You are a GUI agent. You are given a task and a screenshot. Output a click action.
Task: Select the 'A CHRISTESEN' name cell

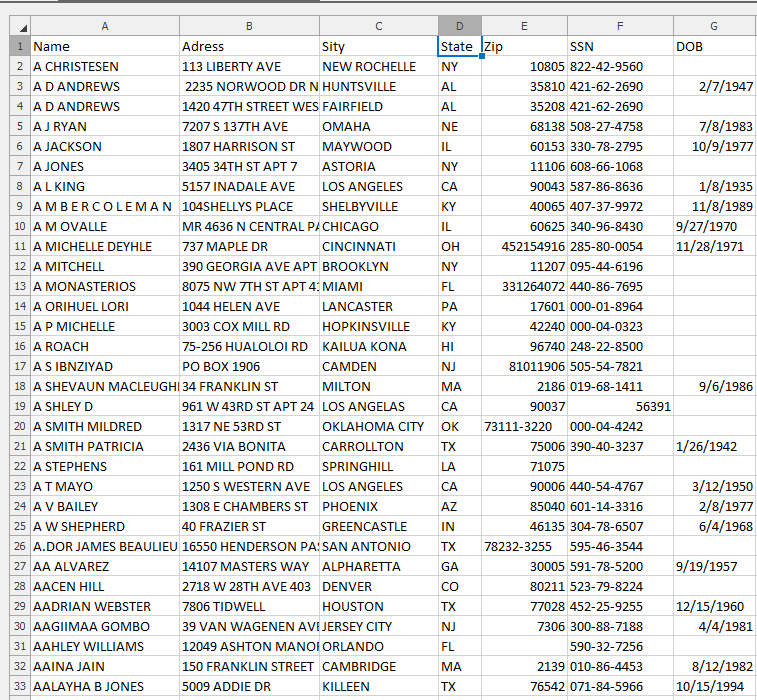click(x=105, y=66)
